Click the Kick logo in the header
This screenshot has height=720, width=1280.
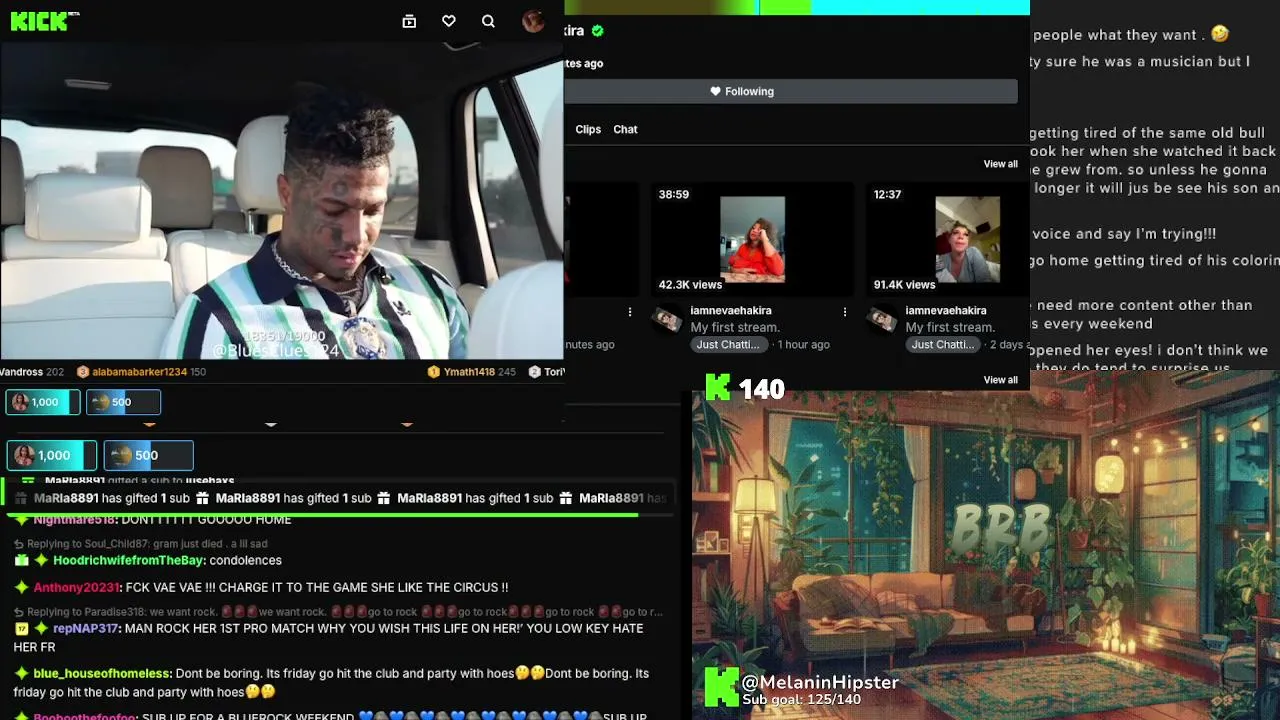point(44,21)
